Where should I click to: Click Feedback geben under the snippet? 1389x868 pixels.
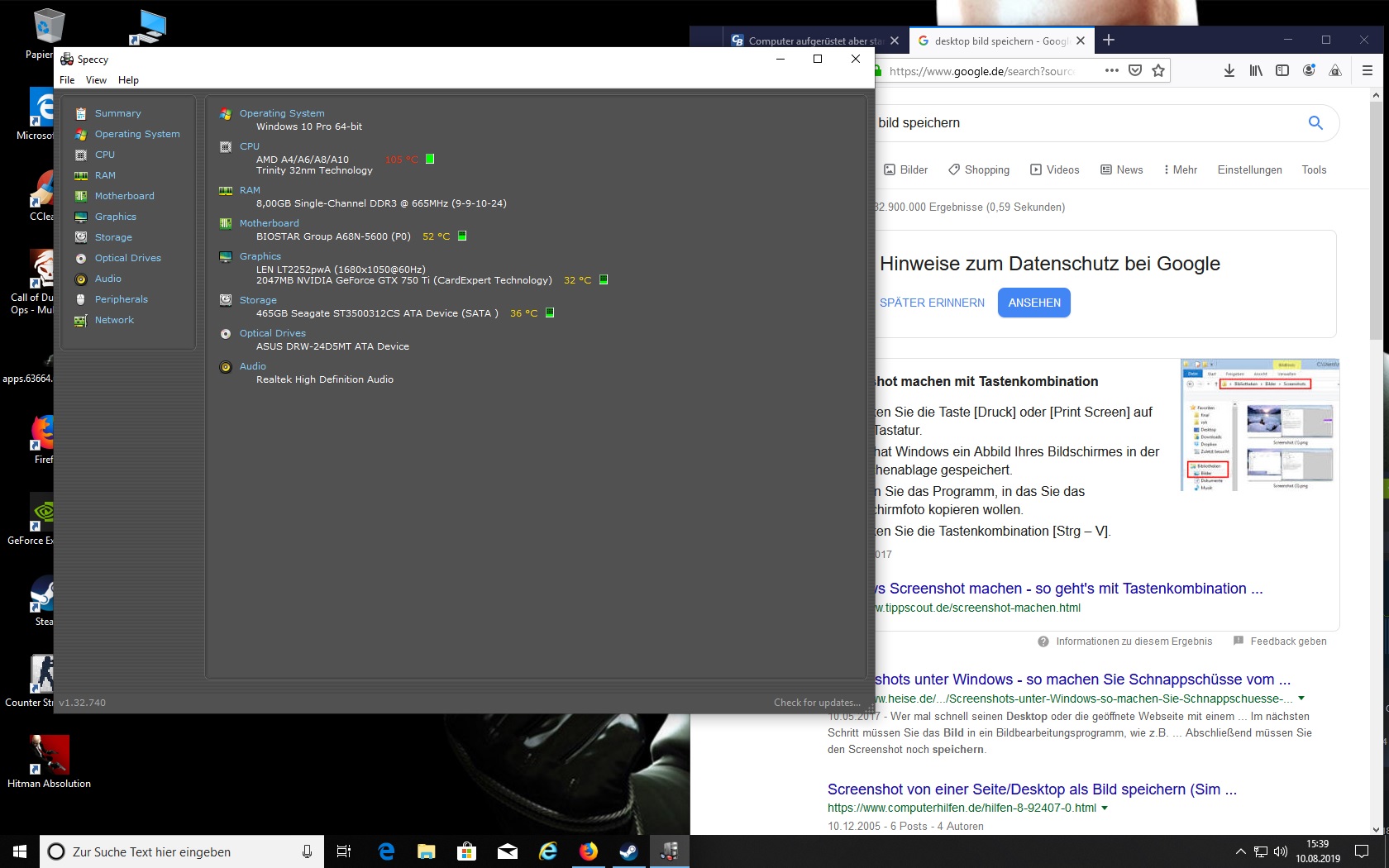click(1280, 641)
